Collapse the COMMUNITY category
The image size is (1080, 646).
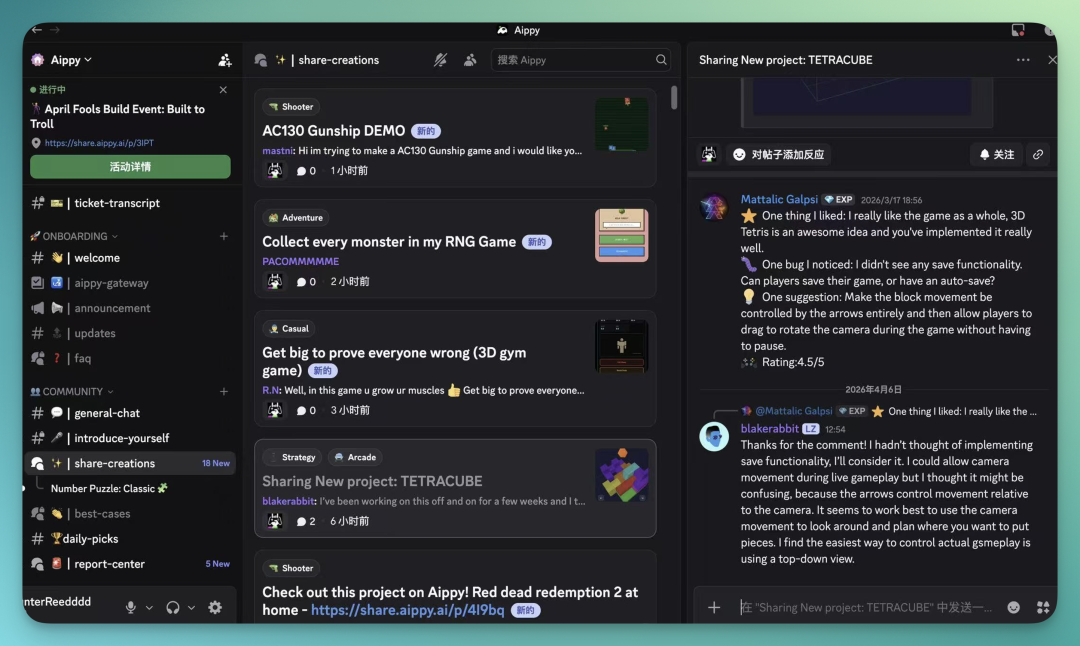(72, 391)
